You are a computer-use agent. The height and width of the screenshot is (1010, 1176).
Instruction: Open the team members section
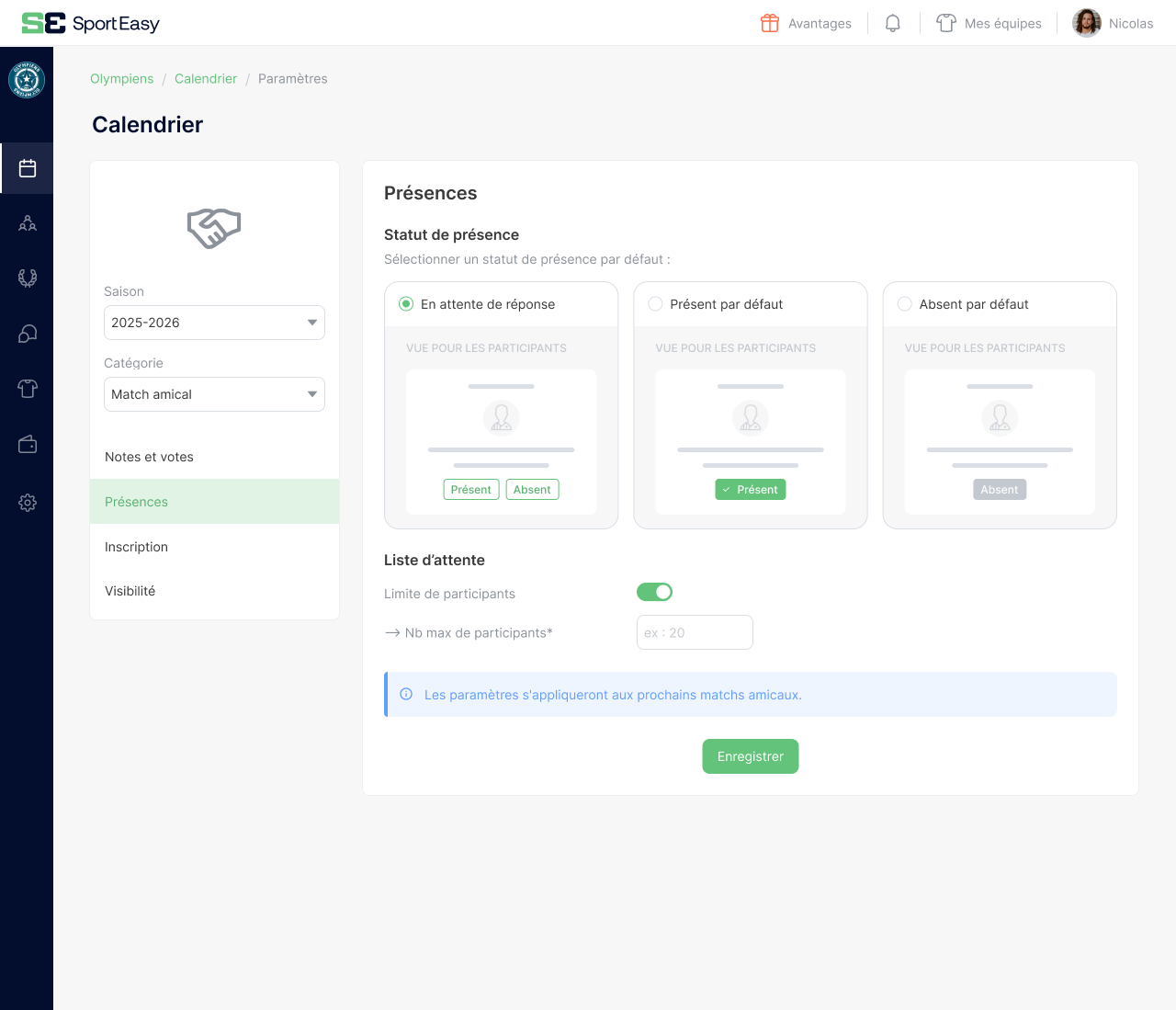click(x=27, y=223)
